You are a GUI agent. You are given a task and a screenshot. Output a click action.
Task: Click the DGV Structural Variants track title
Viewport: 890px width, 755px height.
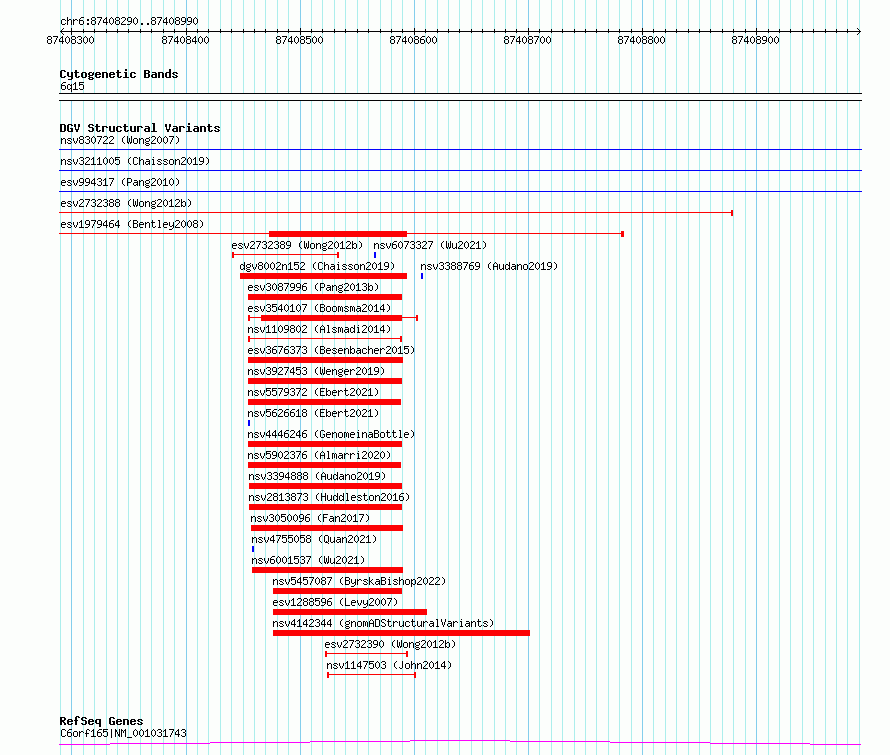coord(140,128)
